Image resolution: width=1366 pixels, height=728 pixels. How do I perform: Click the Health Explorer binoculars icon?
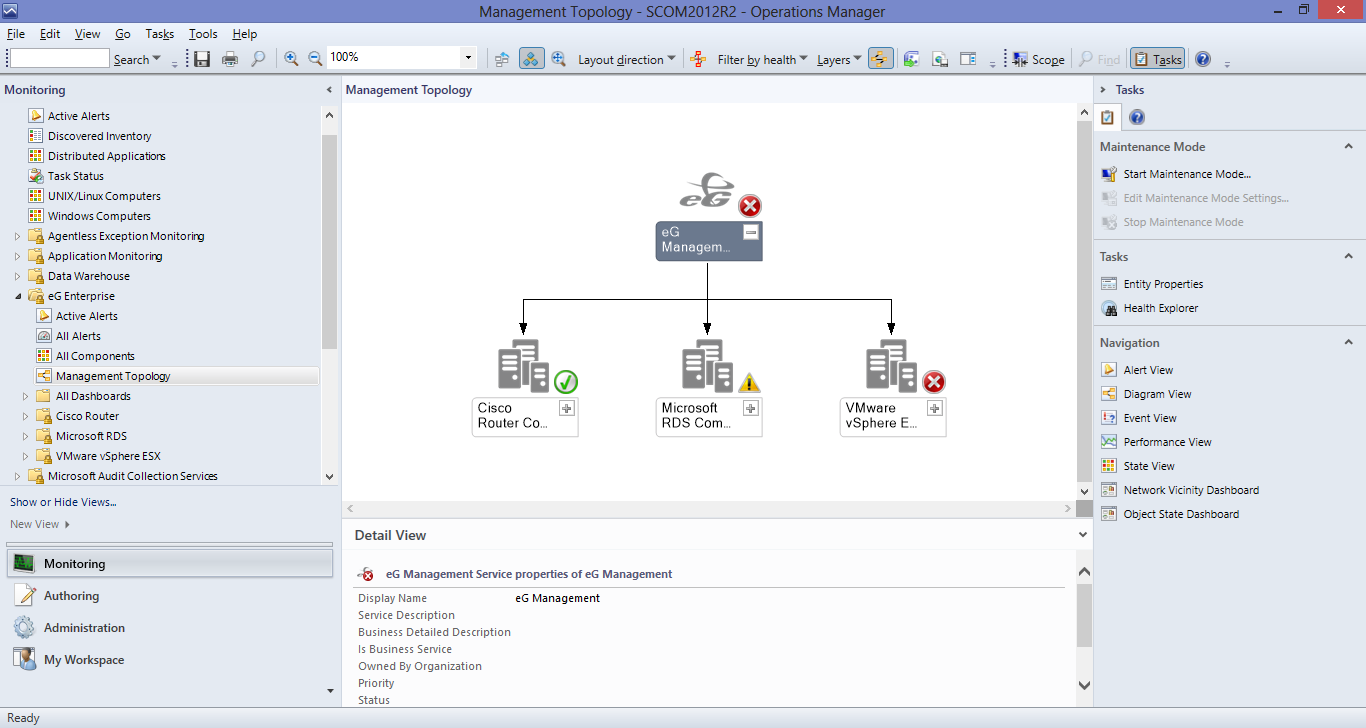(x=1108, y=308)
